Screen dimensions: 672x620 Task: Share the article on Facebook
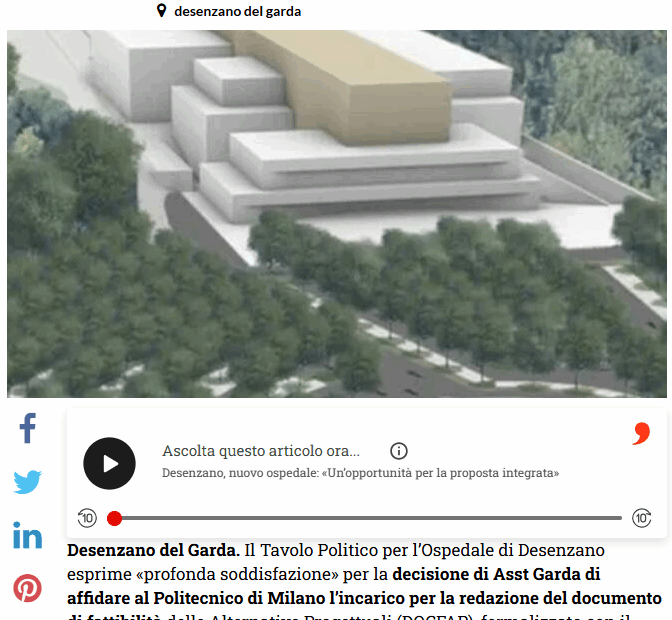pyautogui.click(x=28, y=429)
